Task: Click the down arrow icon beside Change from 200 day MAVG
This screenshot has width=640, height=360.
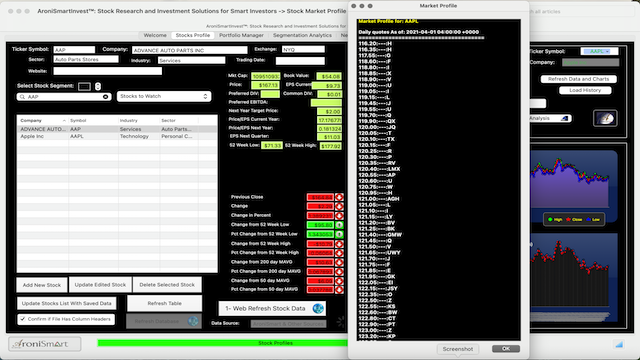Action: pos(339,262)
